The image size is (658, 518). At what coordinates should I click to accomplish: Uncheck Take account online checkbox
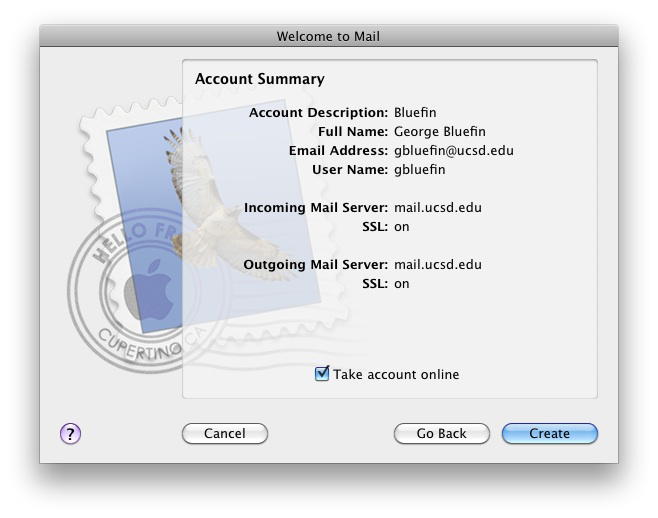(x=322, y=373)
